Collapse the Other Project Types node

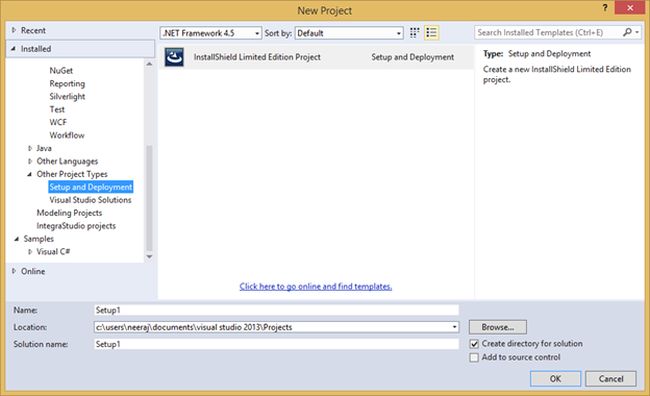click(x=30, y=174)
